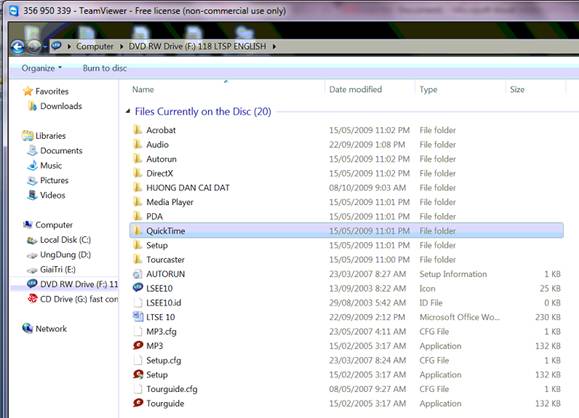The height and width of the screenshot is (418, 579).
Task: Expand the arrow after 118 LTSP ENGLISH breadcrumb
Action: point(274,46)
